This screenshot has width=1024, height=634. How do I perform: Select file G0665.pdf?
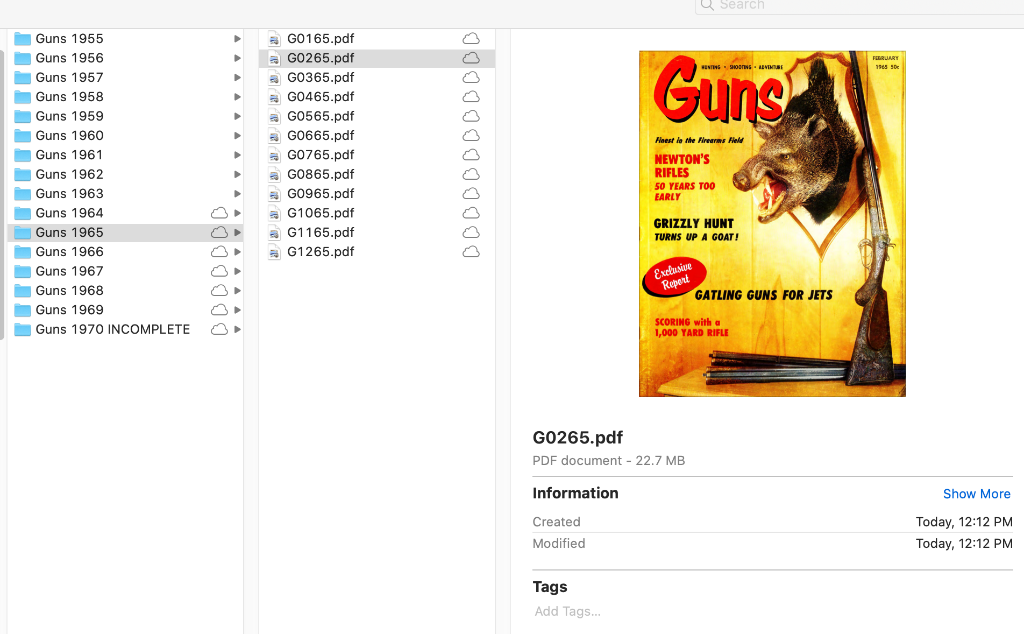point(321,136)
